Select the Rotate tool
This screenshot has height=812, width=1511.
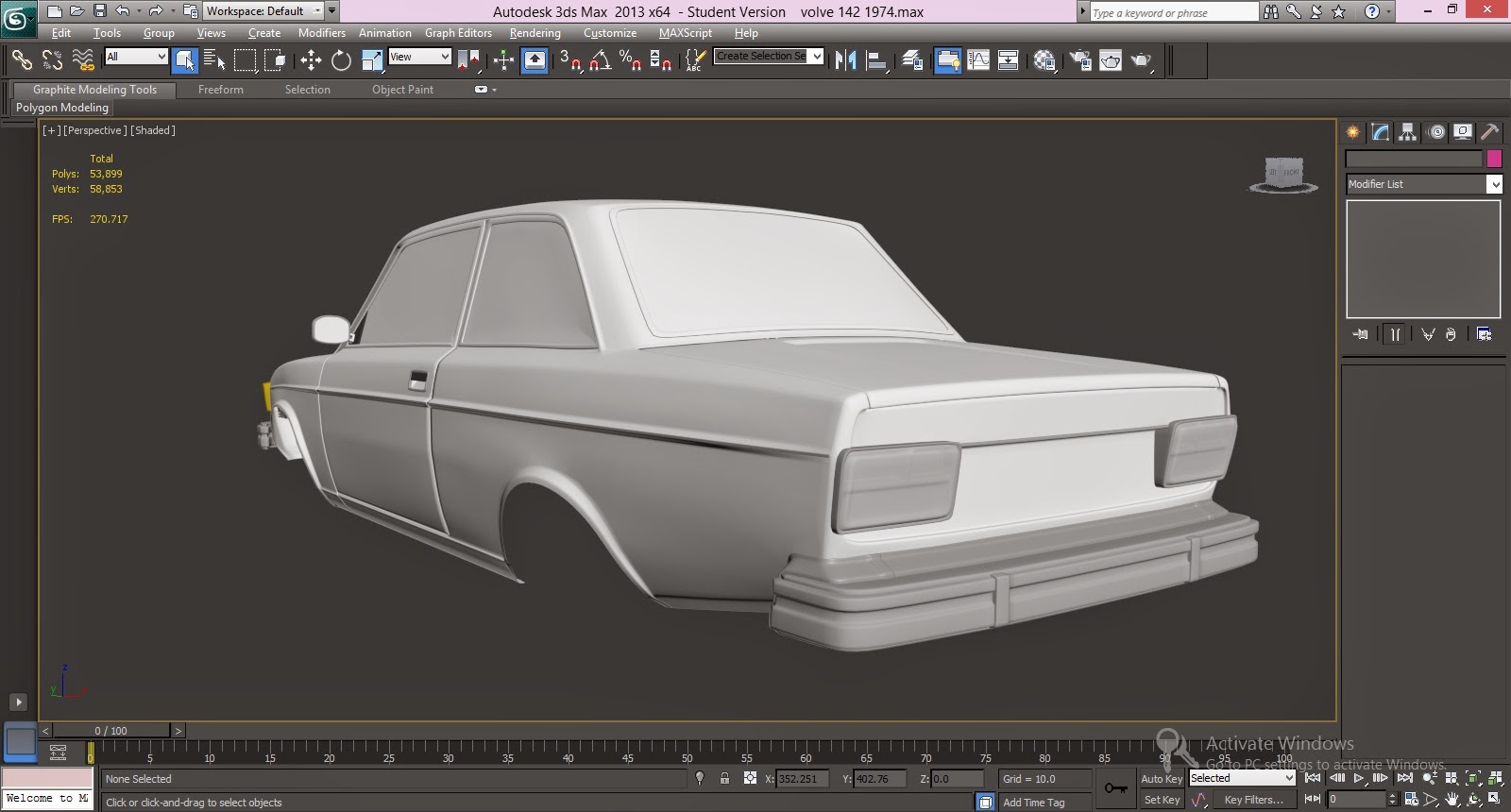pyautogui.click(x=341, y=60)
